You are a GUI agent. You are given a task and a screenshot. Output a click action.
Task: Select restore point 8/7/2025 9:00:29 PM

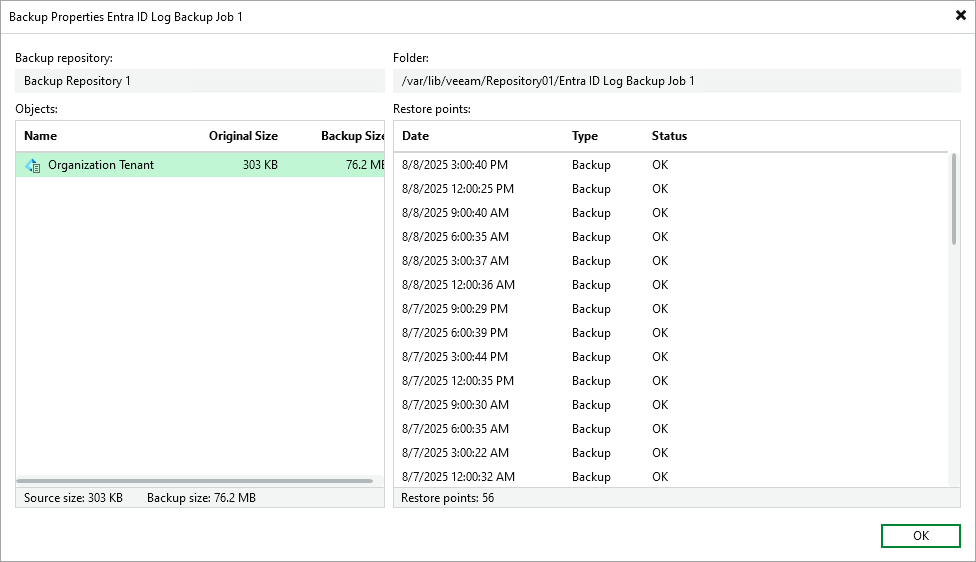pos(671,309)
